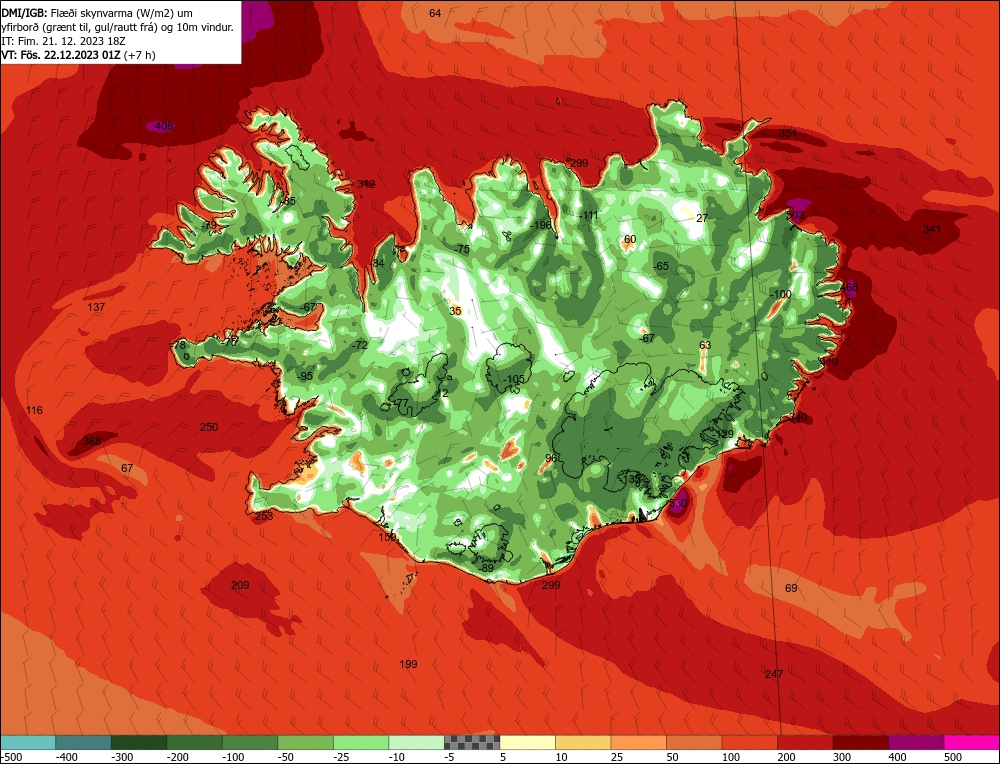The height and width of the screenshot is (764, 1000).
Task: Click the '-196' value in northern Iceland
Action: (x=541, y=225)
